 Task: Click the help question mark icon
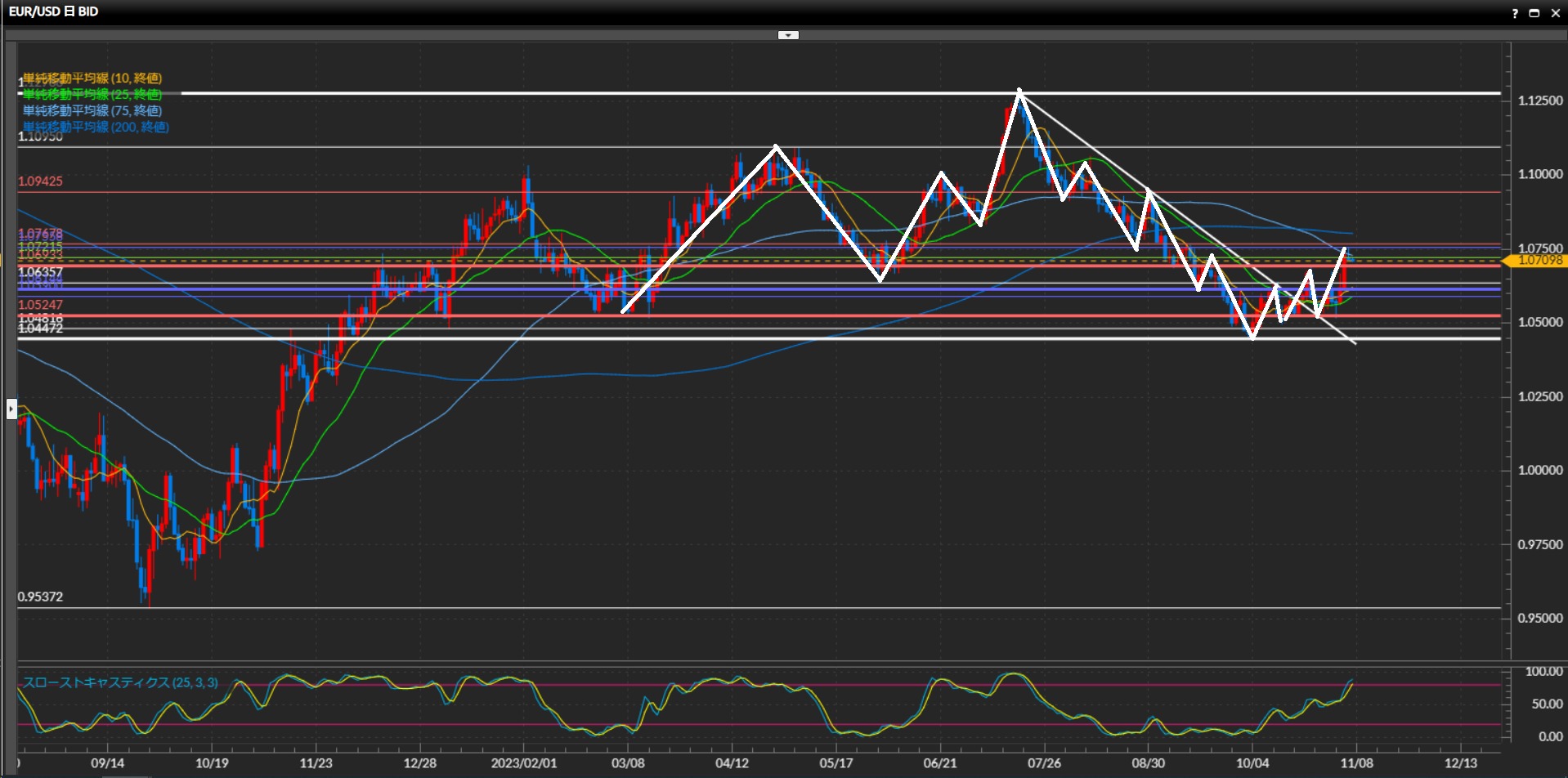1515,13
